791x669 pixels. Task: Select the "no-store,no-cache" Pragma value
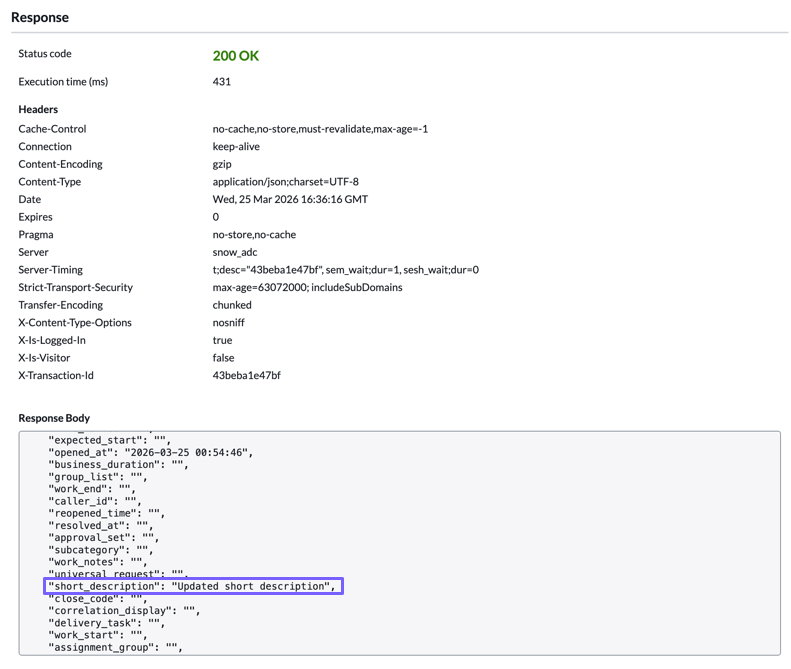coord(254,235)
